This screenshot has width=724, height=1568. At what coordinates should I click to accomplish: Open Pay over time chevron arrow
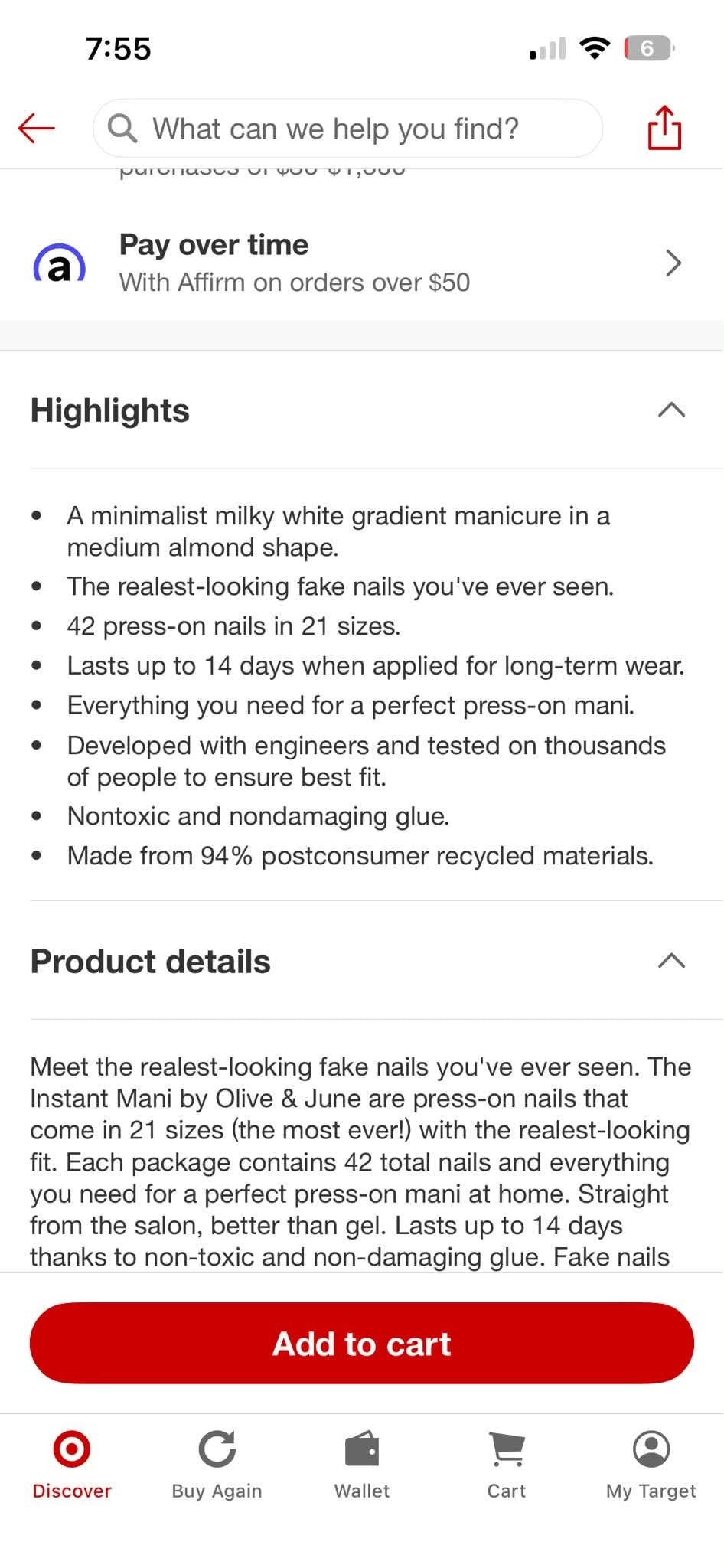click(673, 263)
